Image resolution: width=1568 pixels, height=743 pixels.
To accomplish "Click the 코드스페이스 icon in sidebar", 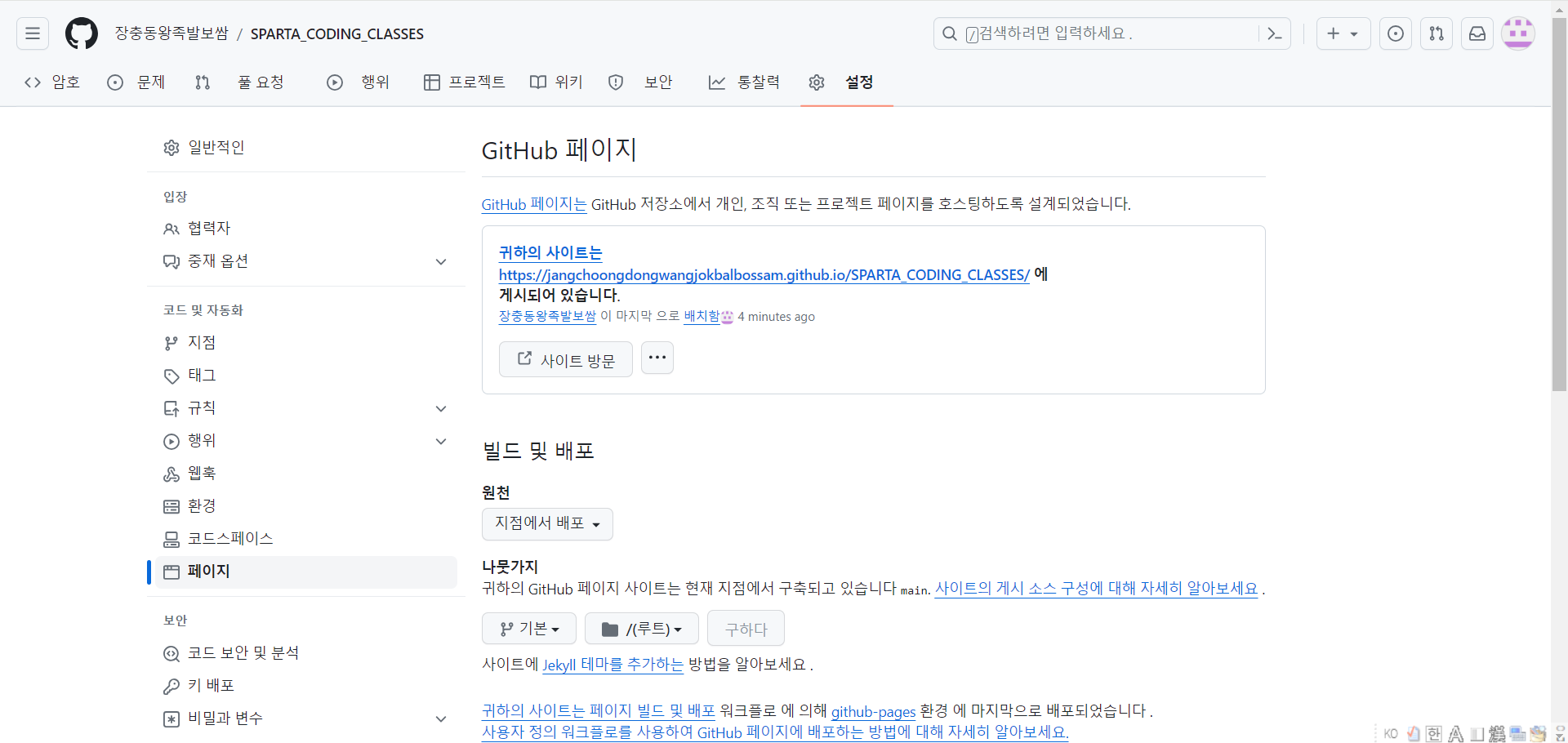I will pyautogui.click(x=171, y=539).
